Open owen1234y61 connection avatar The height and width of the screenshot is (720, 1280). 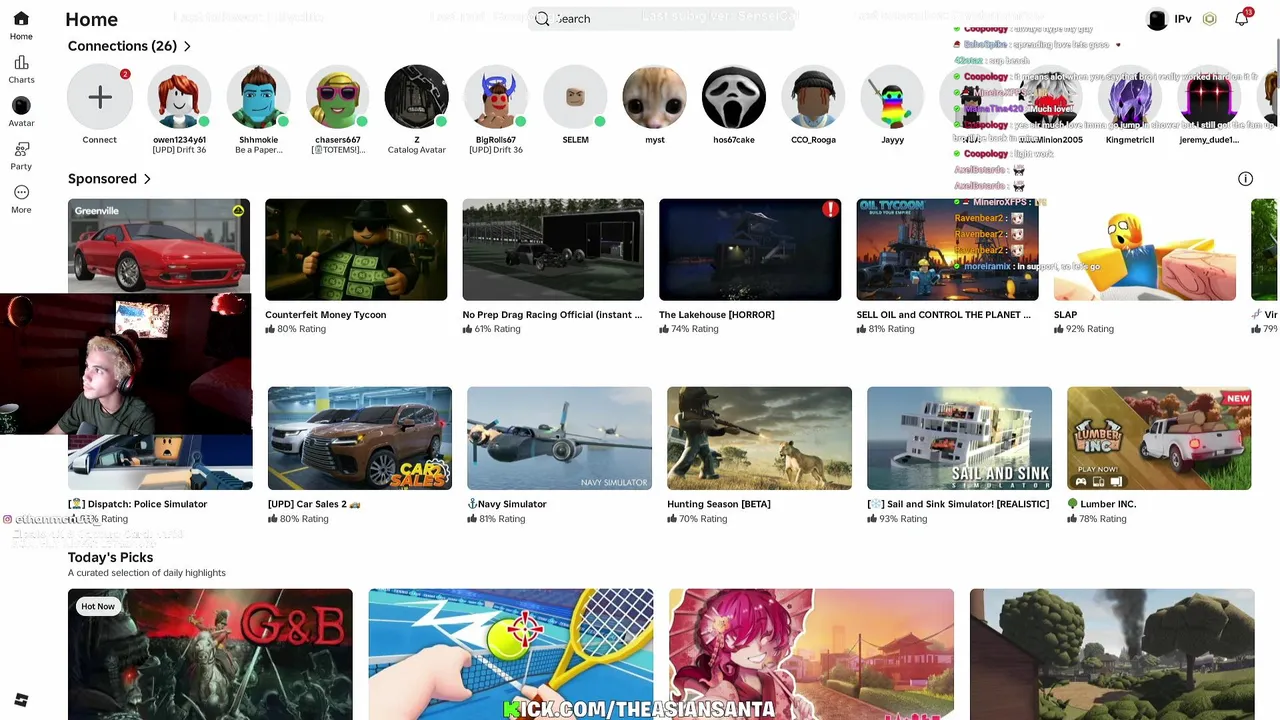179,97
